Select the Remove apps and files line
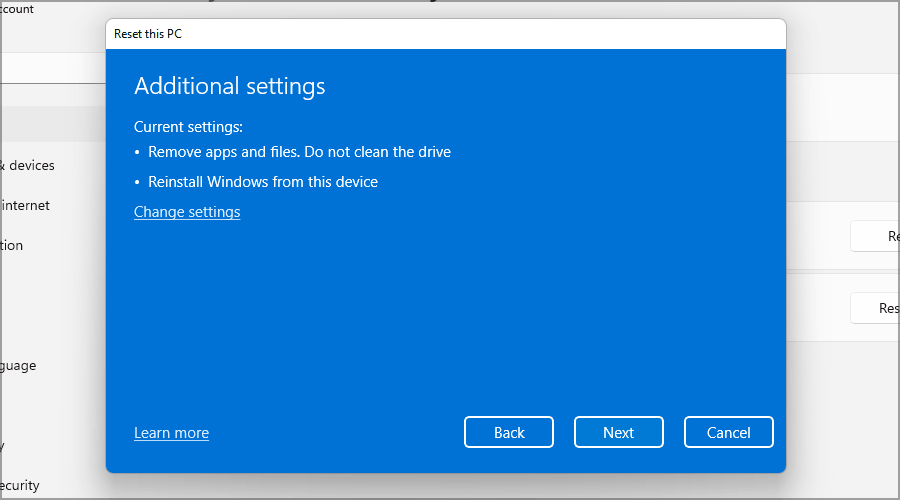The image size is (900, 500). [x=299, y=152]
